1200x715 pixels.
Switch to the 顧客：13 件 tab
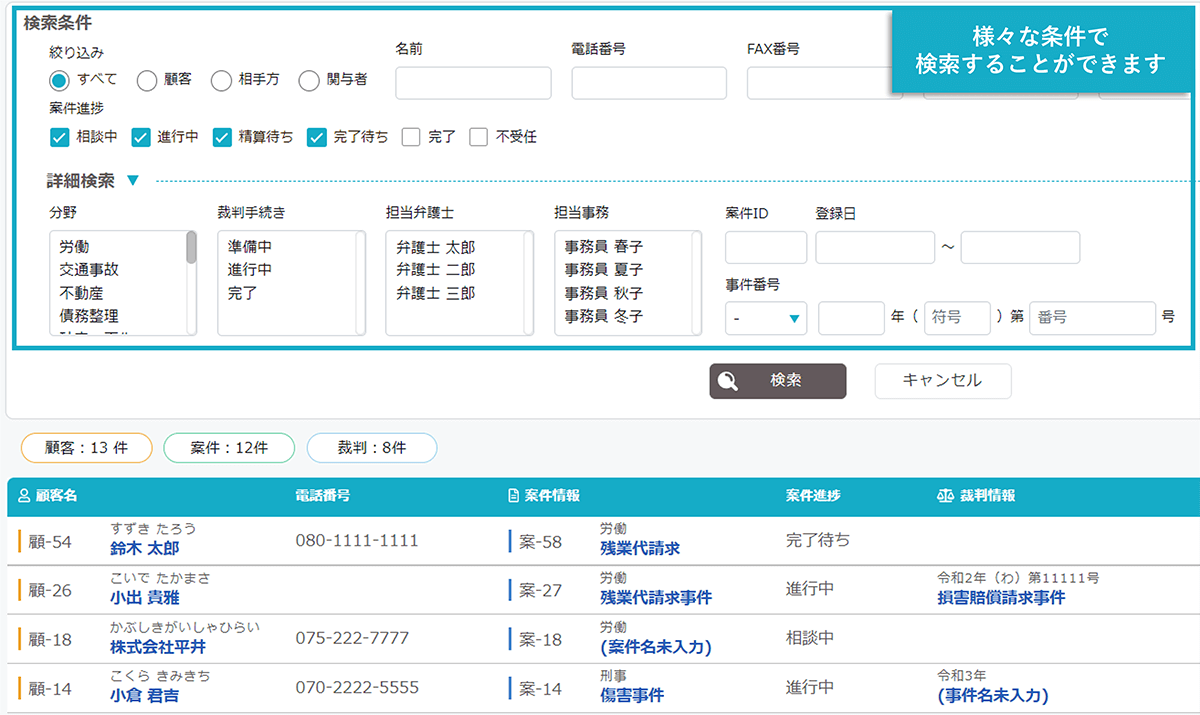click(86, 448)
